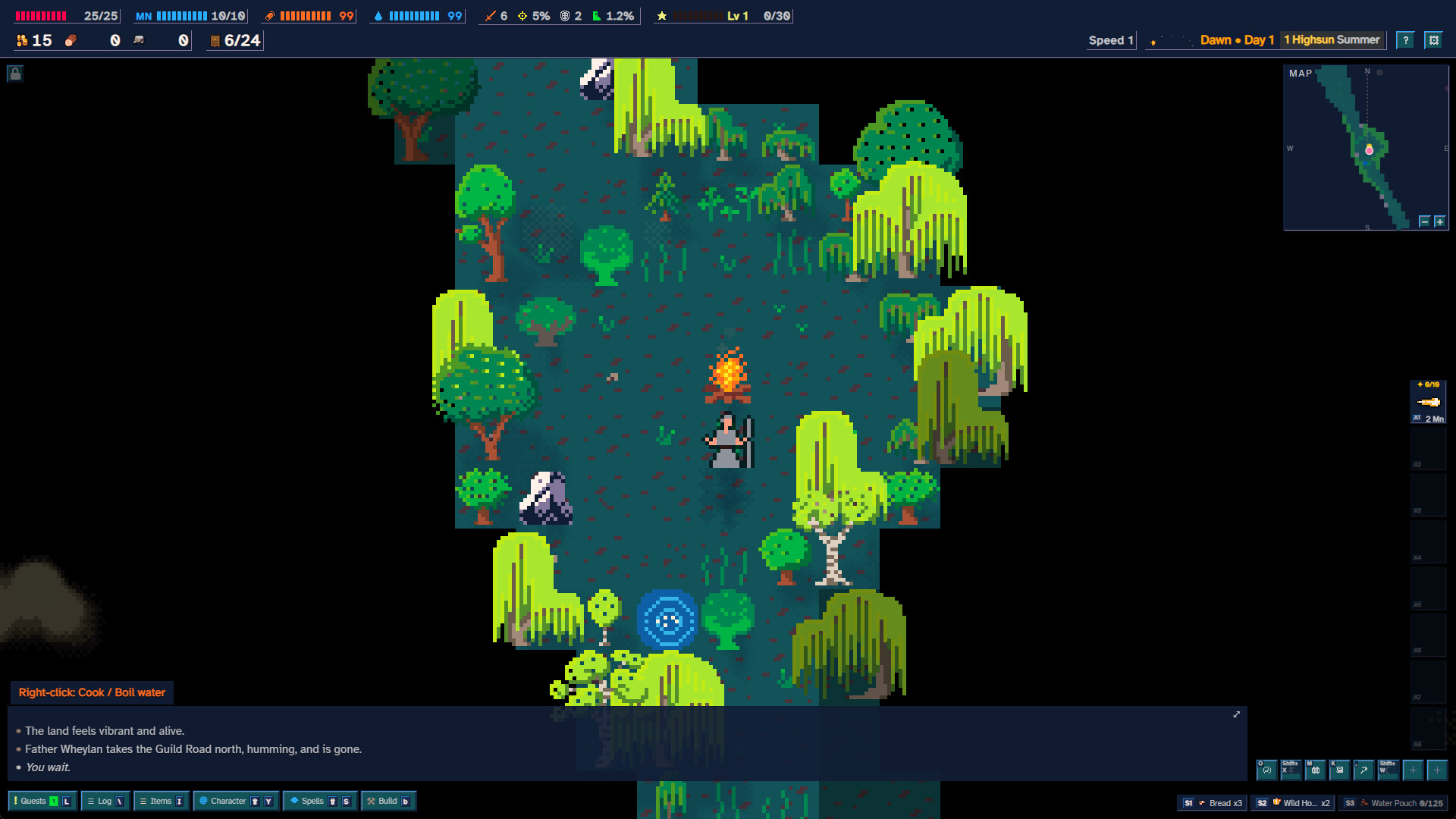
Task: Zoom out the minimap with minus
Action: pos(1424,221)
